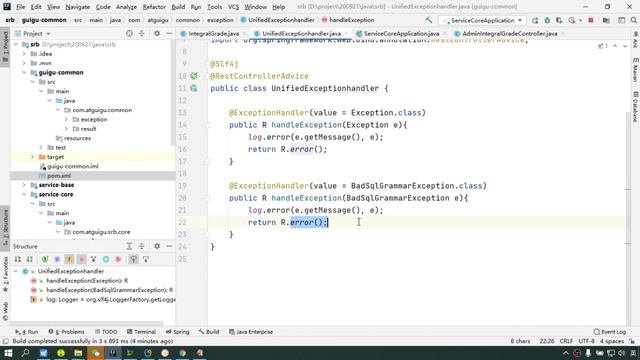The width and height of the screenshot is (640, 360).
Task: Open the Problems tool window
Action: point(66,332)
